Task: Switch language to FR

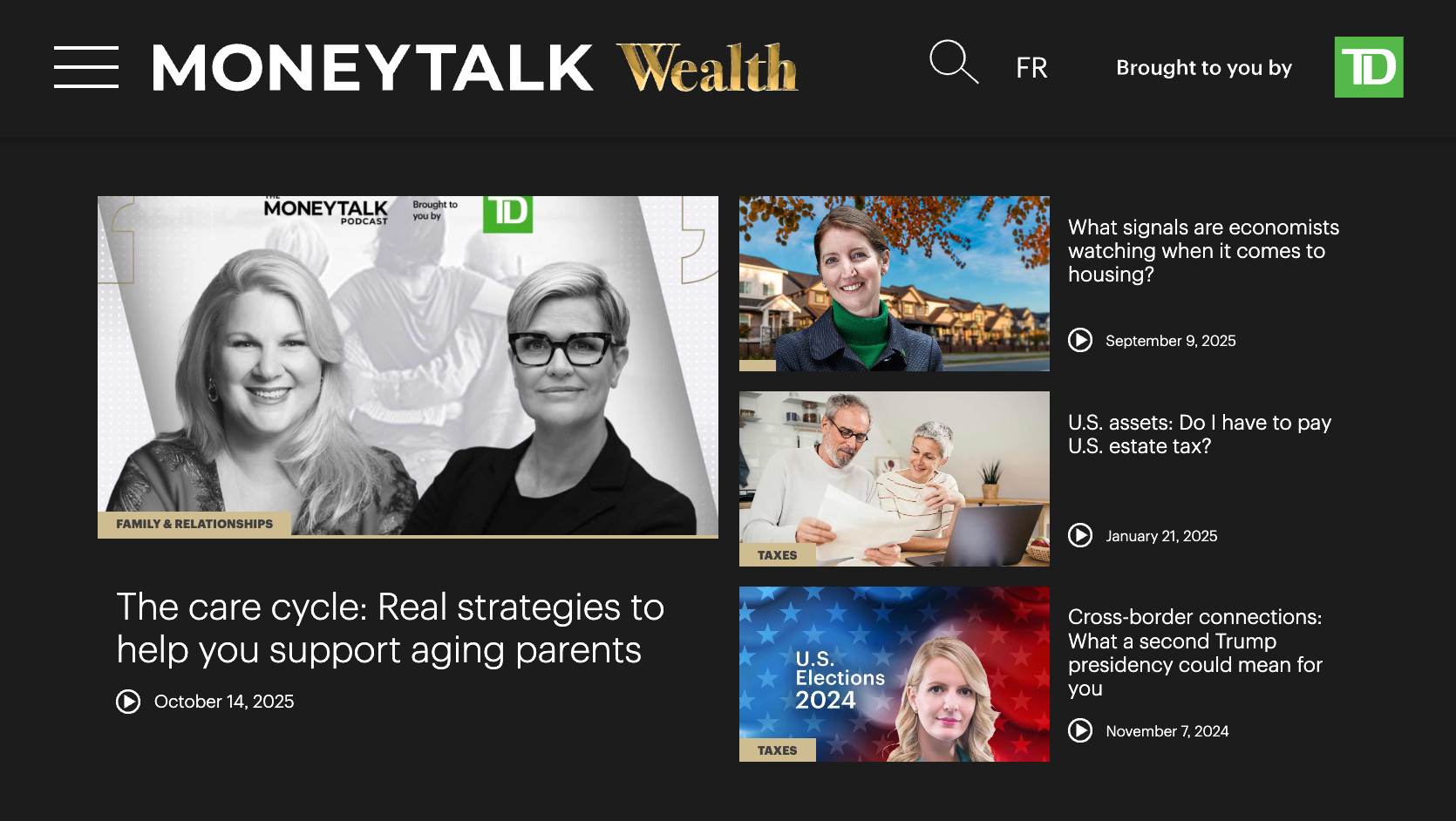Action: point(1031,68)
